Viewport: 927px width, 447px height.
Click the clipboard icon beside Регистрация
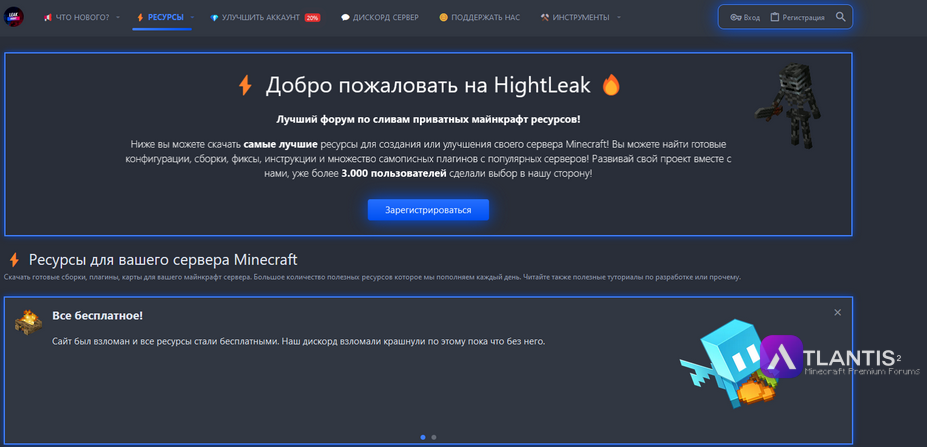click(774, 17)
